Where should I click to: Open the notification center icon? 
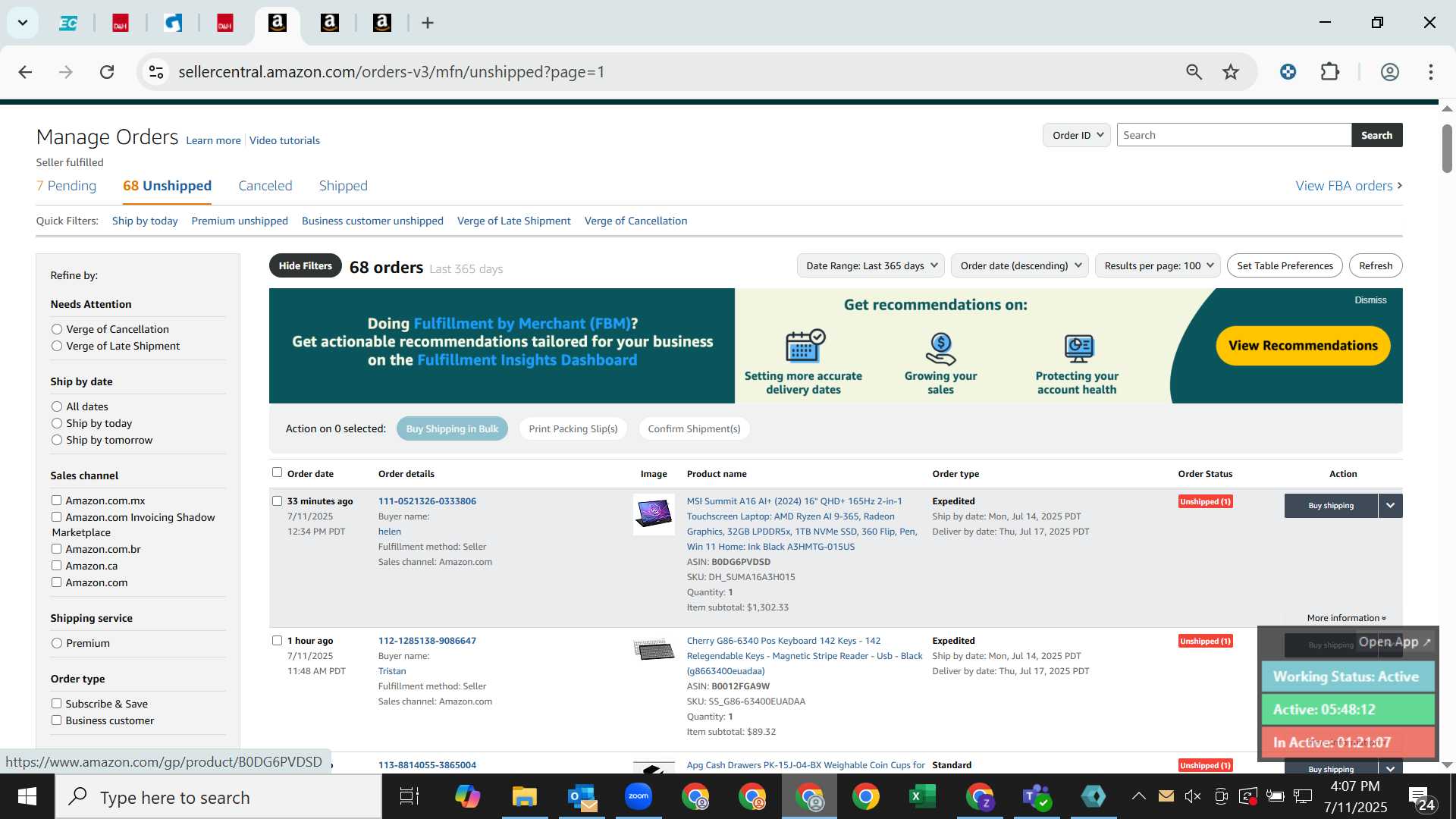point(1422,797)
